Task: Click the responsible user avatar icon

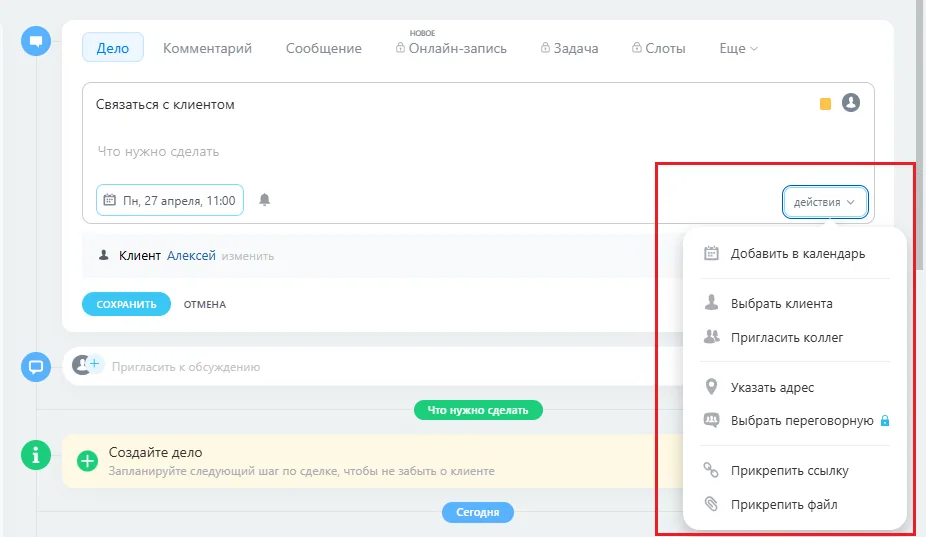Action: (x=851, y=102)
